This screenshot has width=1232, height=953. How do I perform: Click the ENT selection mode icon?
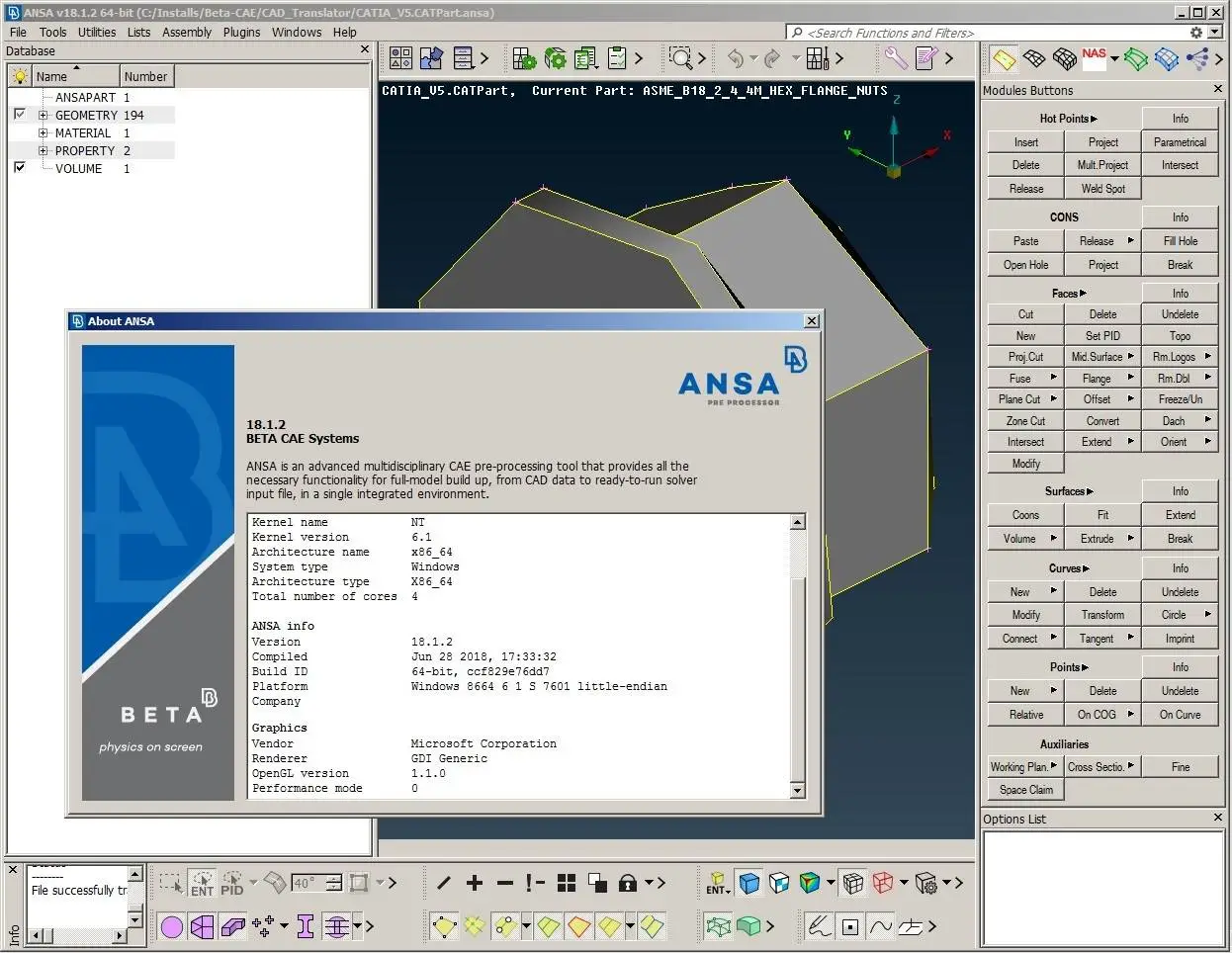point(202,883)
